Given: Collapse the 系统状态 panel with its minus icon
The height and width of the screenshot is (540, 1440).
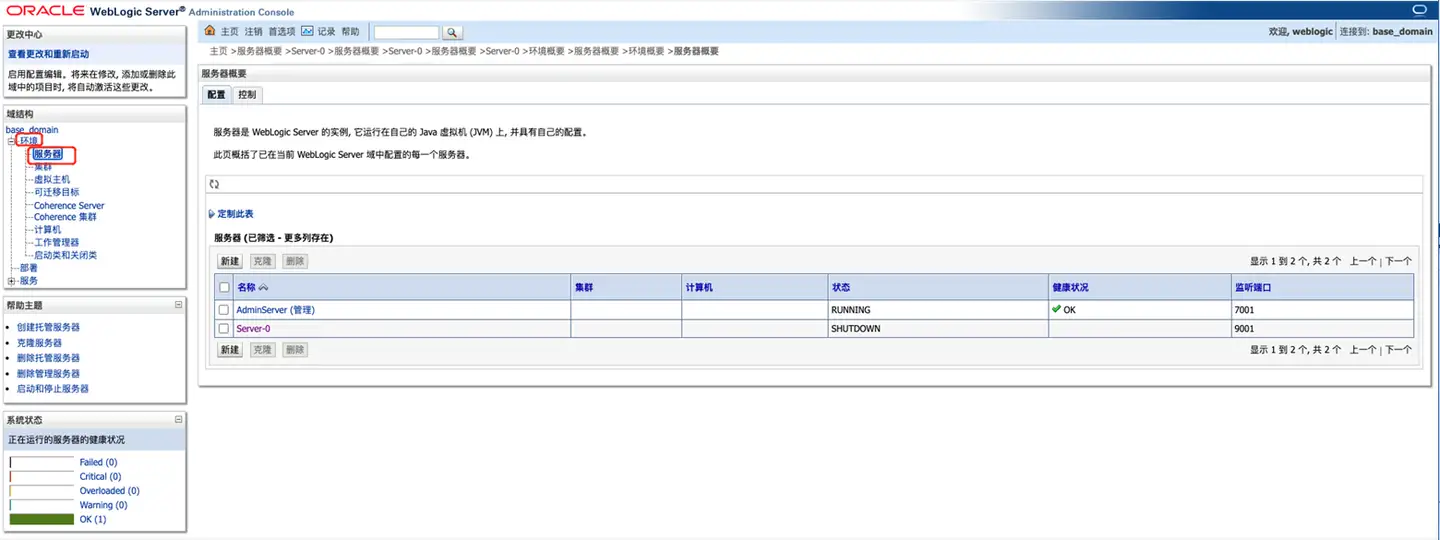Looking at the screenshot, I should click(x=179, y=420).
